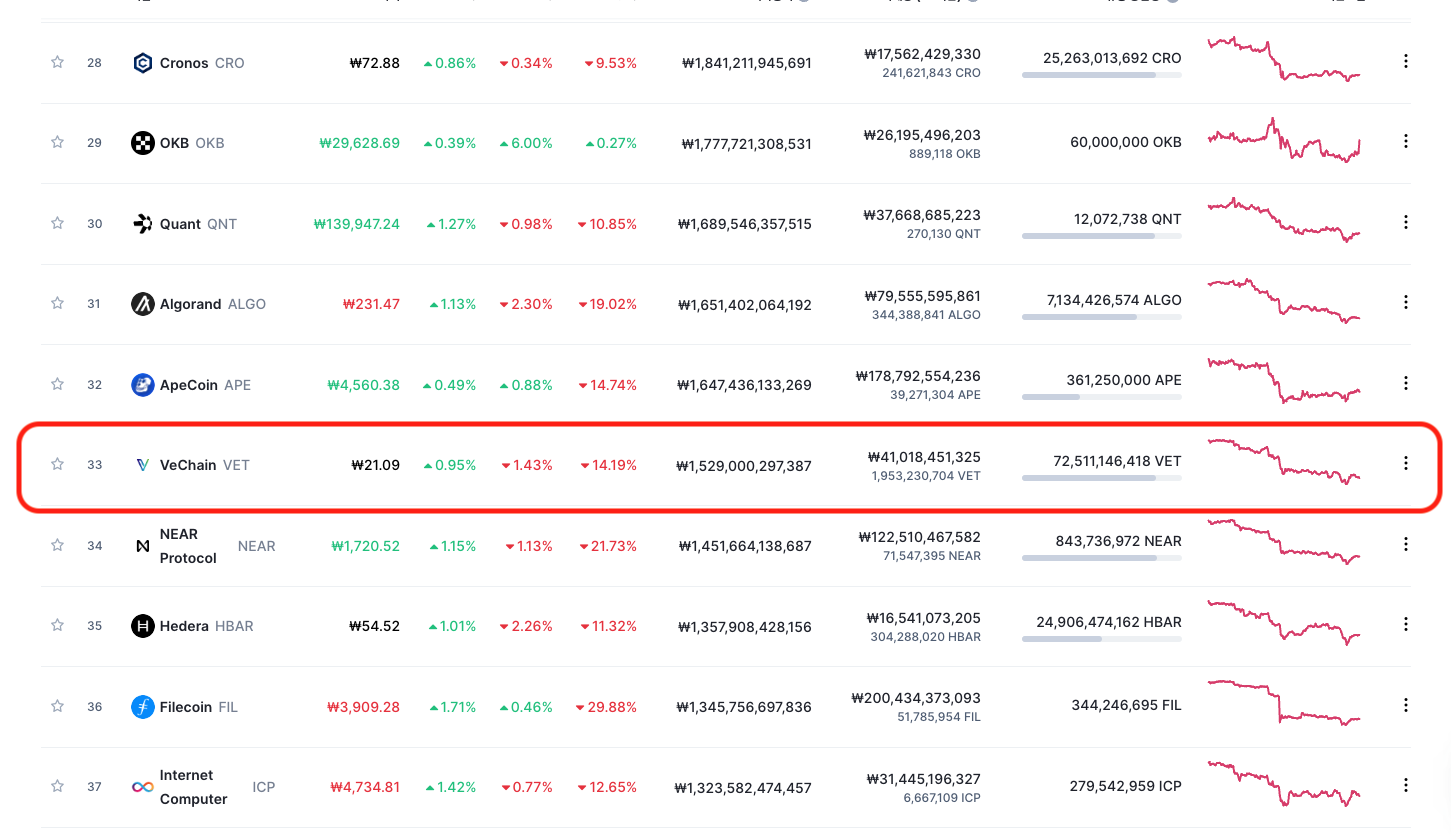Viewport: 1451px width, 840px height.
Task: Star Filecoin for the watchlist
Action: pos(57,706)
